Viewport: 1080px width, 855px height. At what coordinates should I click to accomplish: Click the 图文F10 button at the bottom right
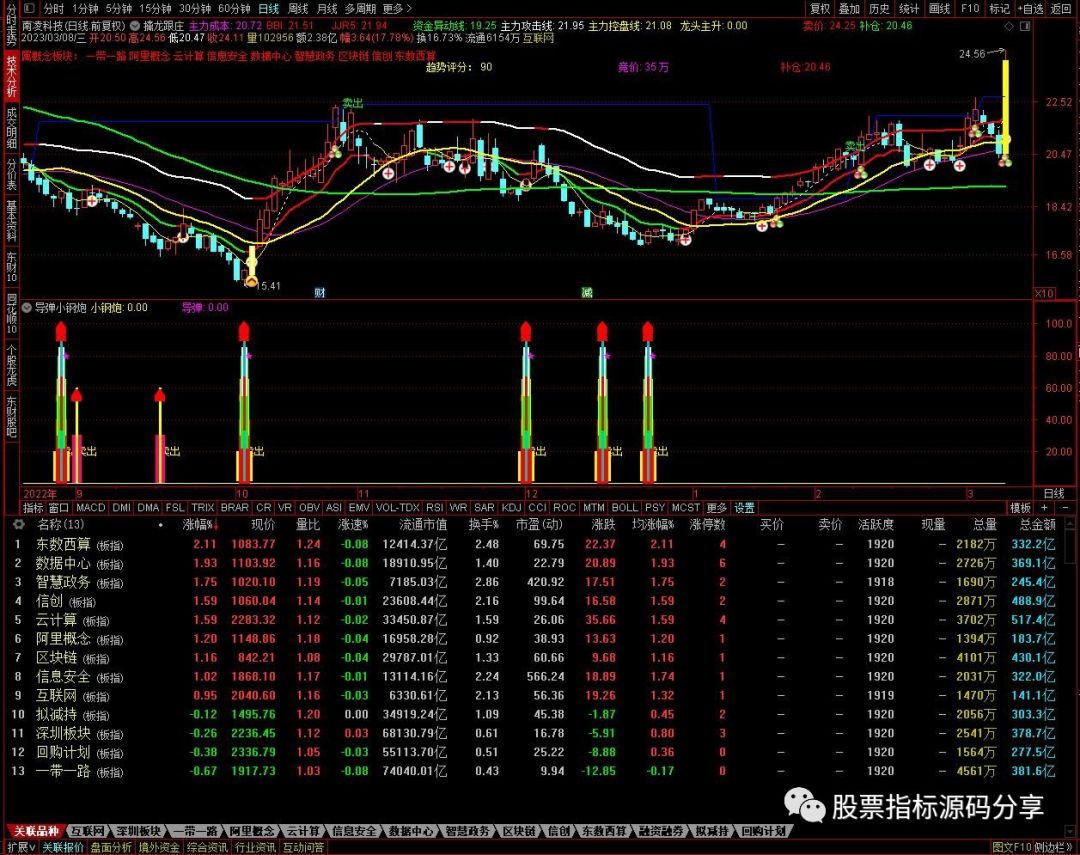[1012, 847]
